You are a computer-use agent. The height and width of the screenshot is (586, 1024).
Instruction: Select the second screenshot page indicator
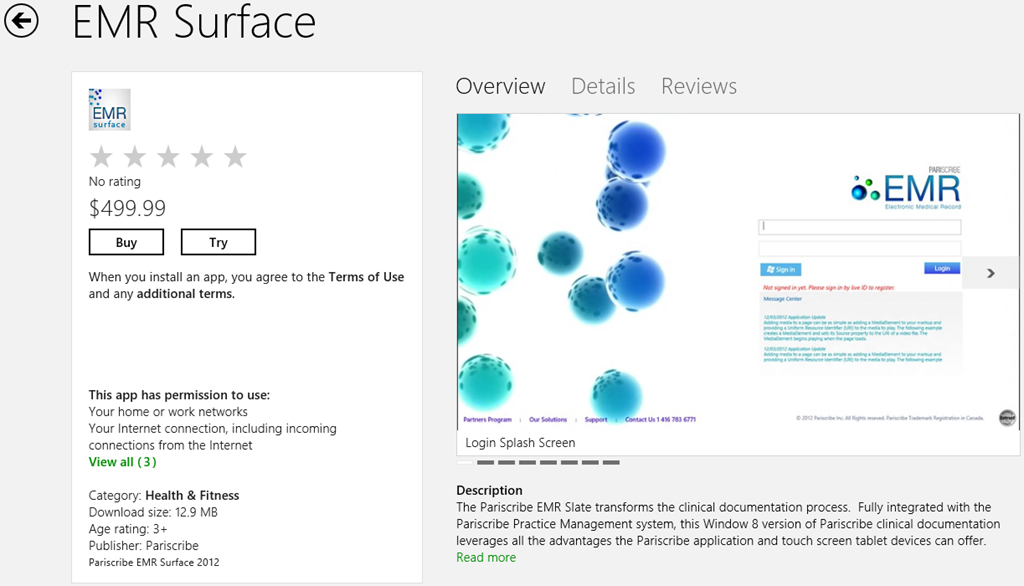click(486, 462)
